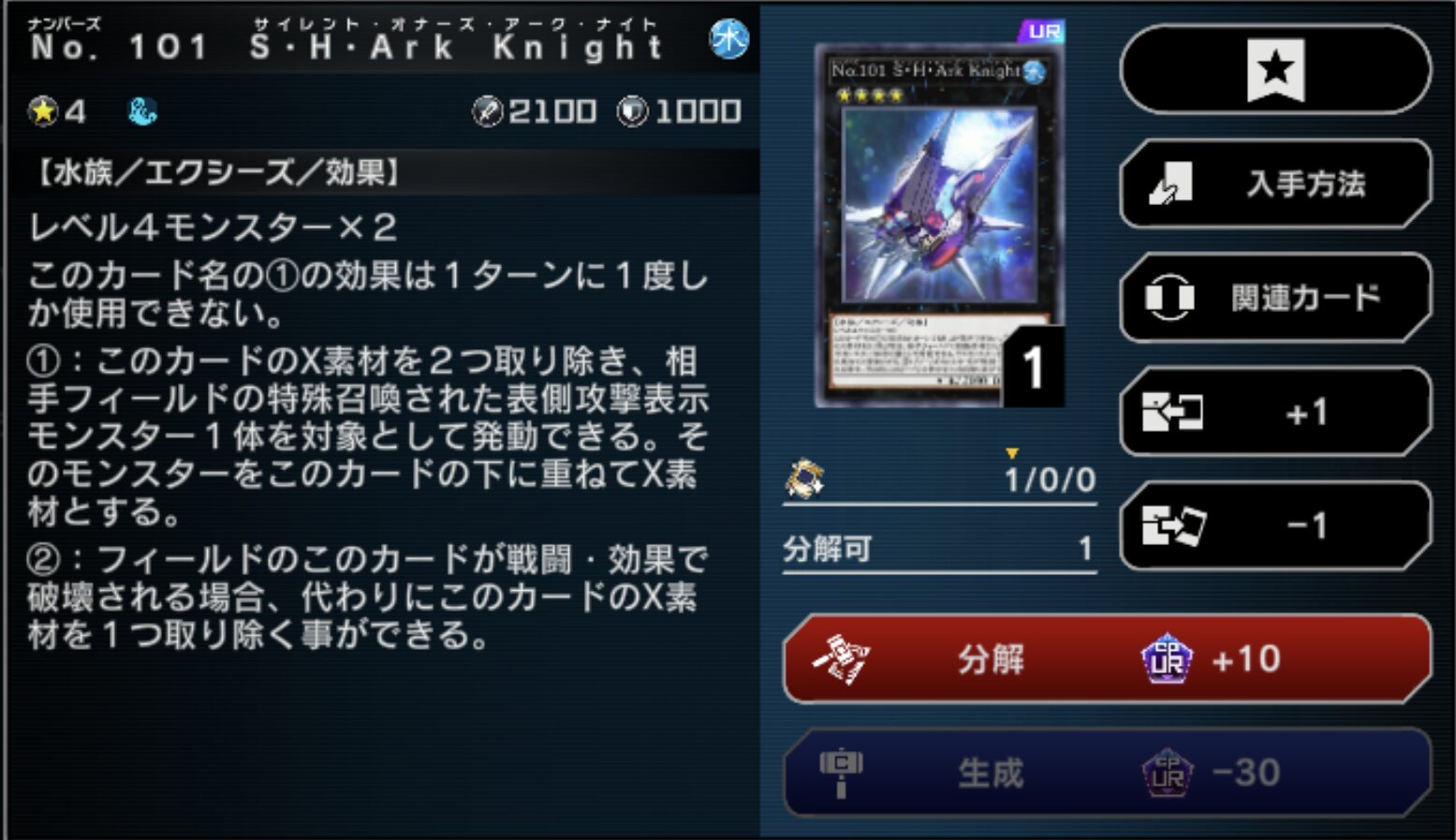Select the rank star icon
Image resolution: width=1456 pixels, height=840 pixels.
click(42, 111)
